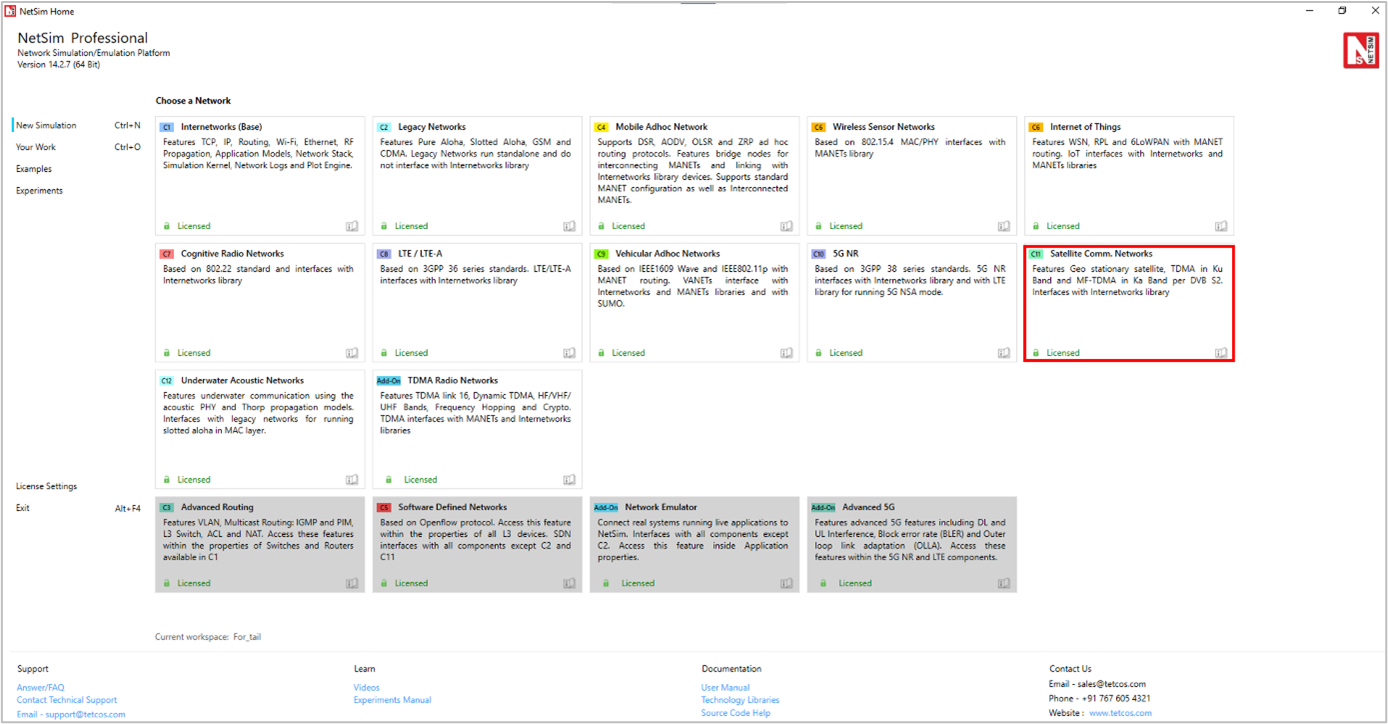The image size is (1388, 724).
Task: Open book icon on Software Defined Networks card
Action: click(569, 583)
